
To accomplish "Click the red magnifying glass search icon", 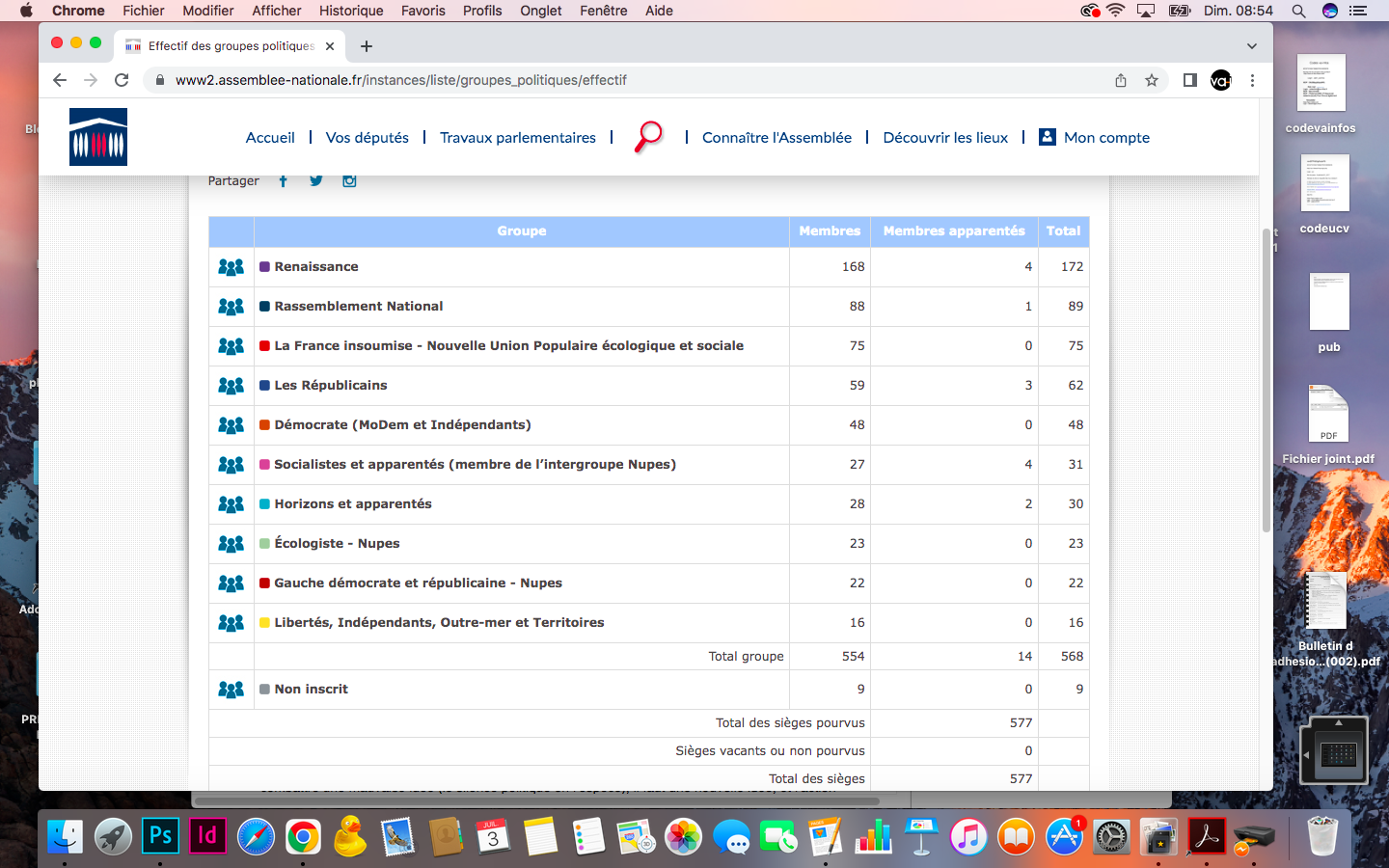I will point(648,136).
